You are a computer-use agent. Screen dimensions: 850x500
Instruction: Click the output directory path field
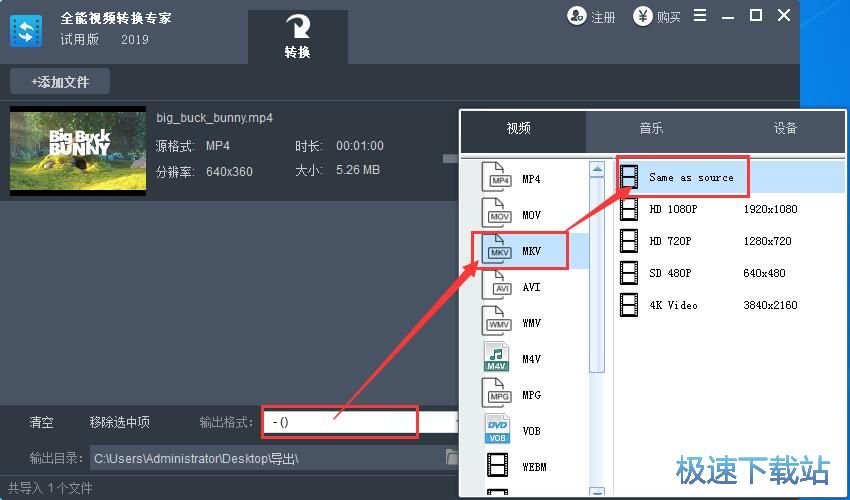268,458
